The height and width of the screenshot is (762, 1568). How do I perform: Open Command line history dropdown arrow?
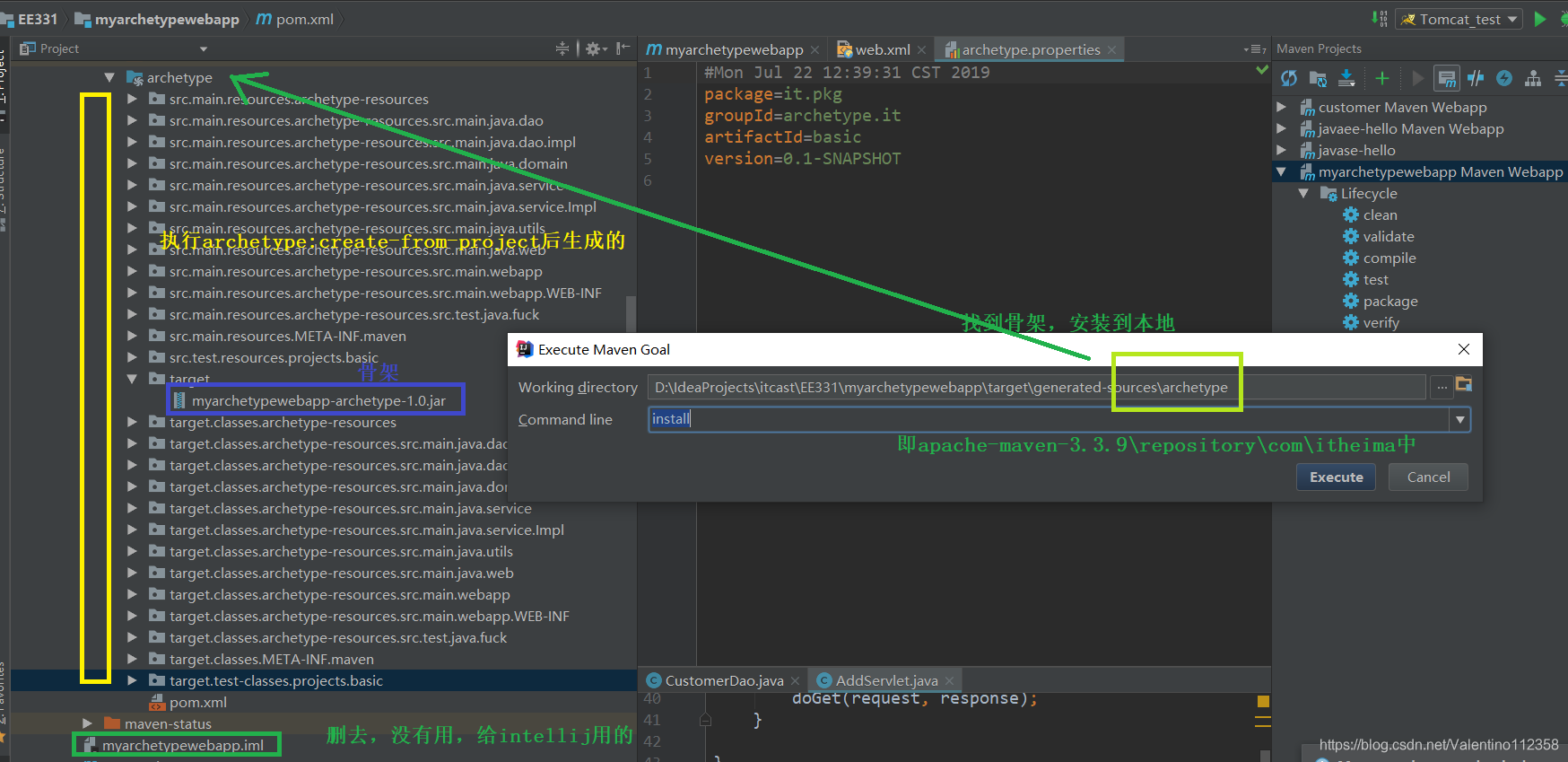coord(1460,419)
